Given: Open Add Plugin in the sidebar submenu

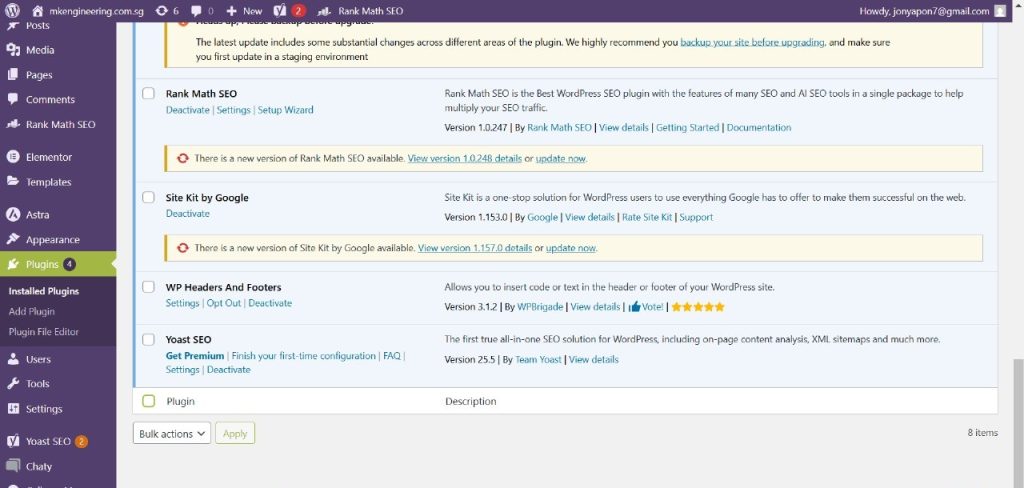Looking at the screenshot, I should click(32, 311).
